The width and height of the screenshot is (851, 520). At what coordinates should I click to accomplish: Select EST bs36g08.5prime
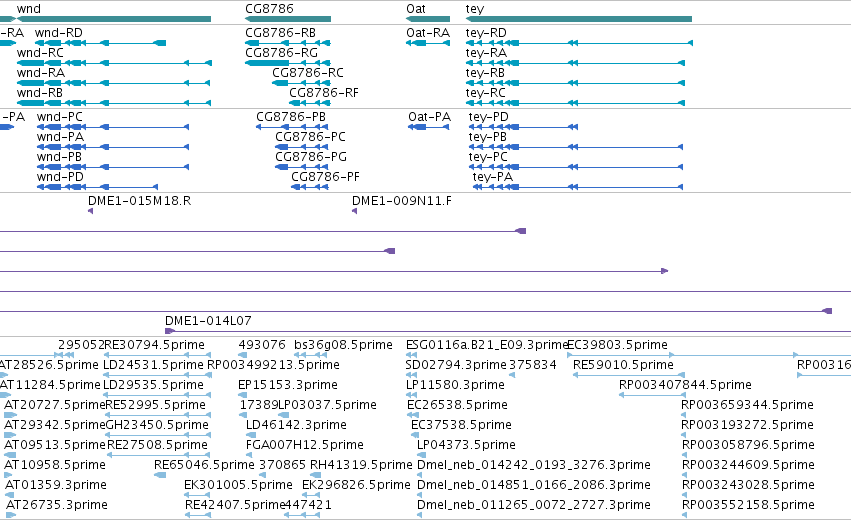coord(343,345)
